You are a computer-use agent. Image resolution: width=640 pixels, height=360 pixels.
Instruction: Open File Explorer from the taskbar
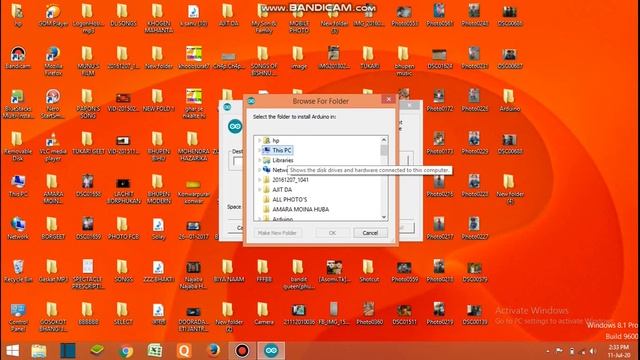pos(39,351)
